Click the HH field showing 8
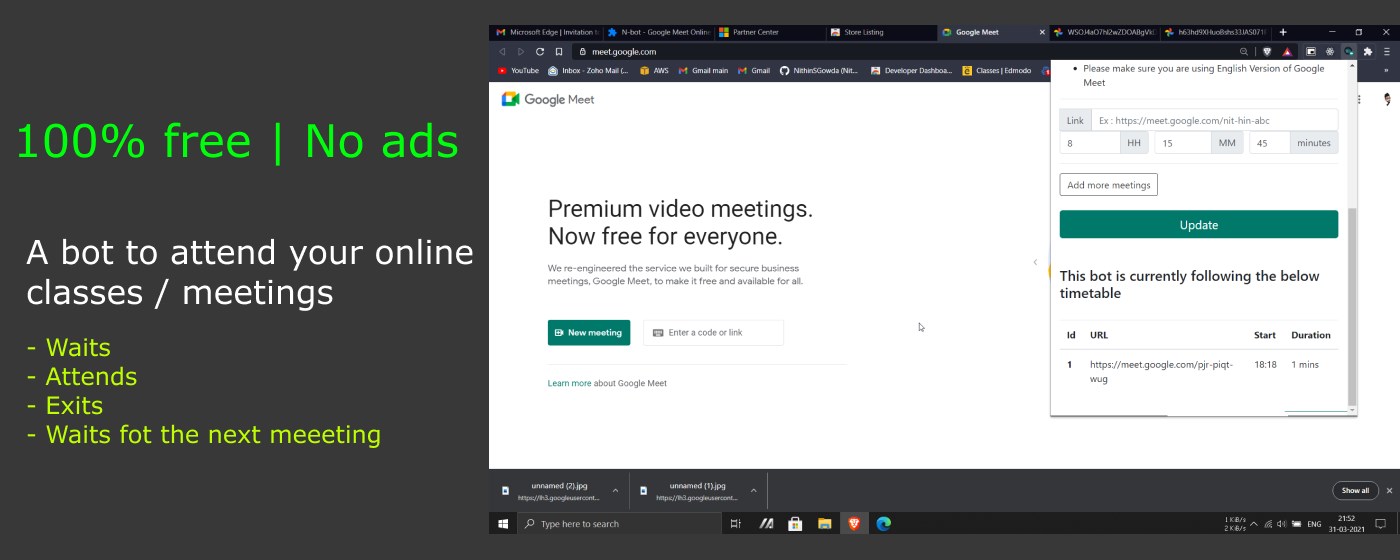The width and height of the screenshot is (1400, 560). coord(1090,143)
